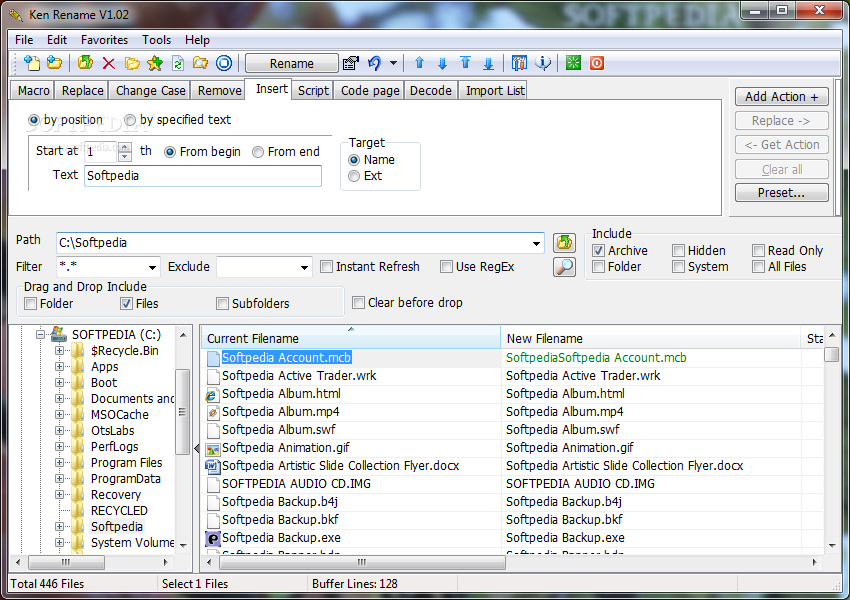Switch to the Remove tab
The image size is (850, 600).
pyautogui.click(x=219, y=91)
